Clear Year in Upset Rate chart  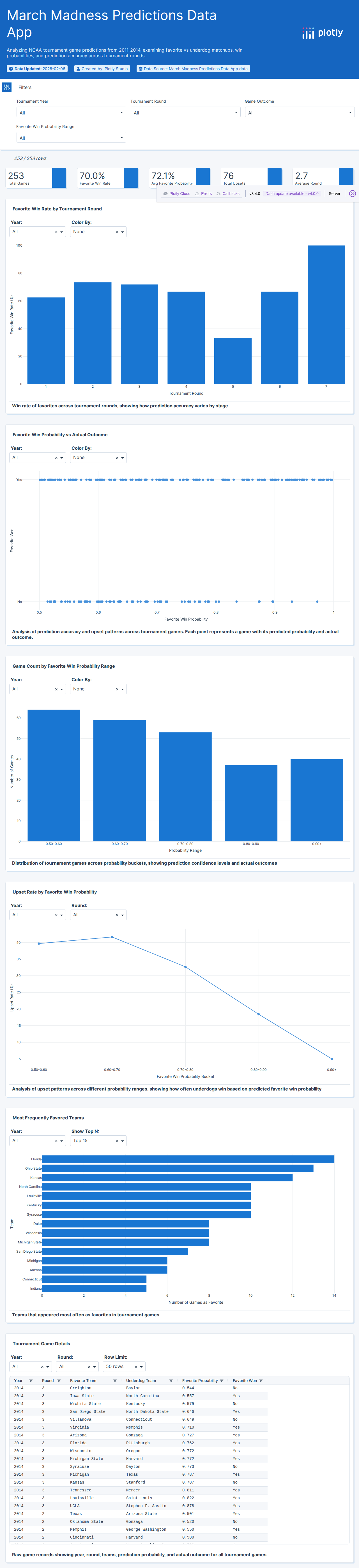[56, 915]
